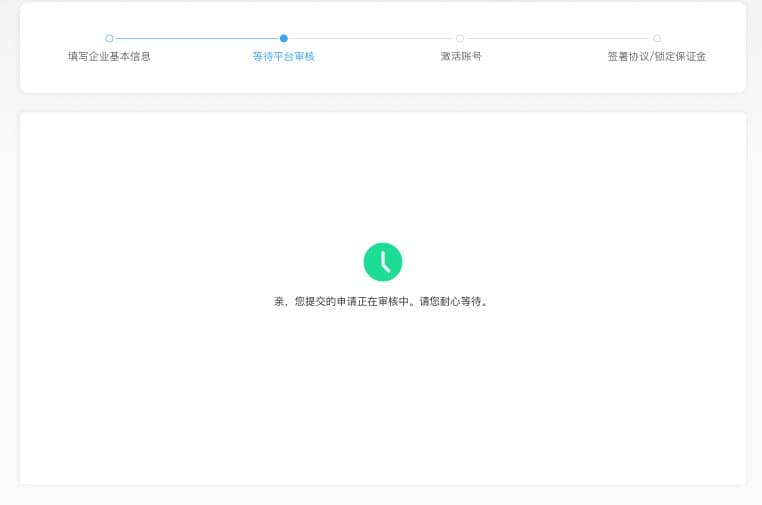Screen dimensions: 762x505
Task: Select the 等待平台审核 step label
Action: [x=284, y=56]
